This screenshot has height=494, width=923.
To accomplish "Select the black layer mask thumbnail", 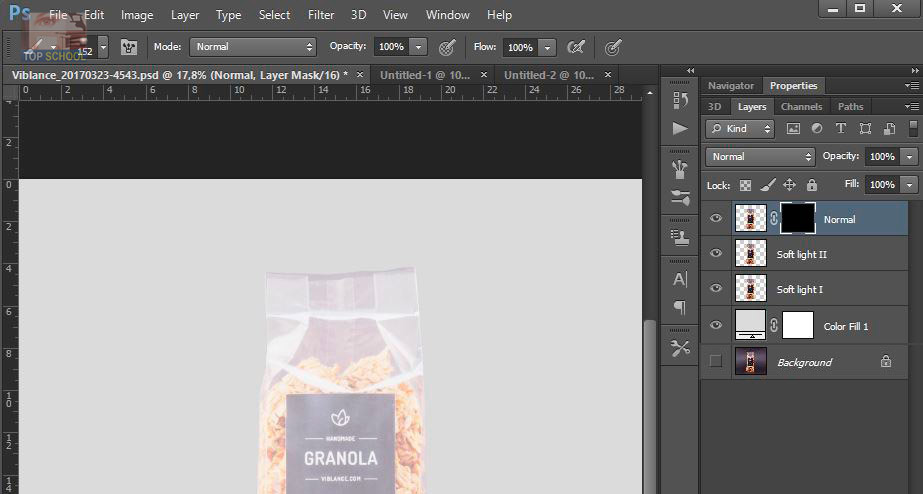I will 798,218.
